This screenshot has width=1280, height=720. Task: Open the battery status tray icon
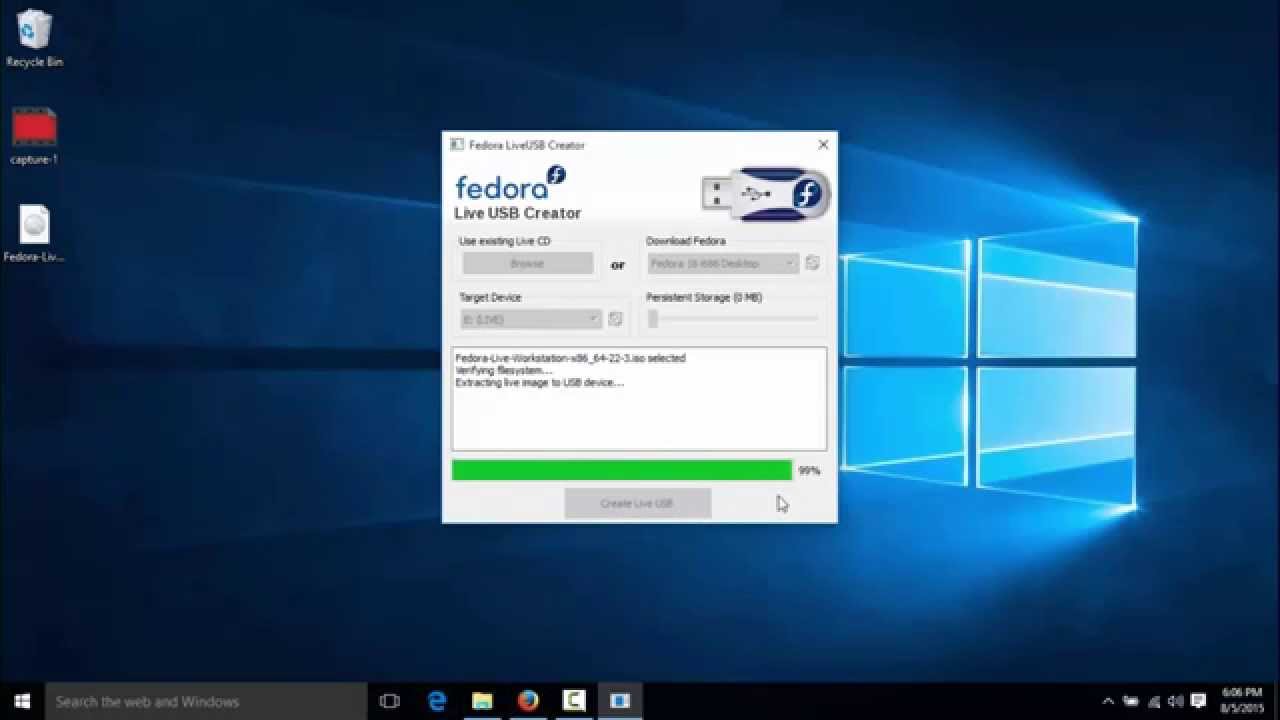(x=1131, y=701)
